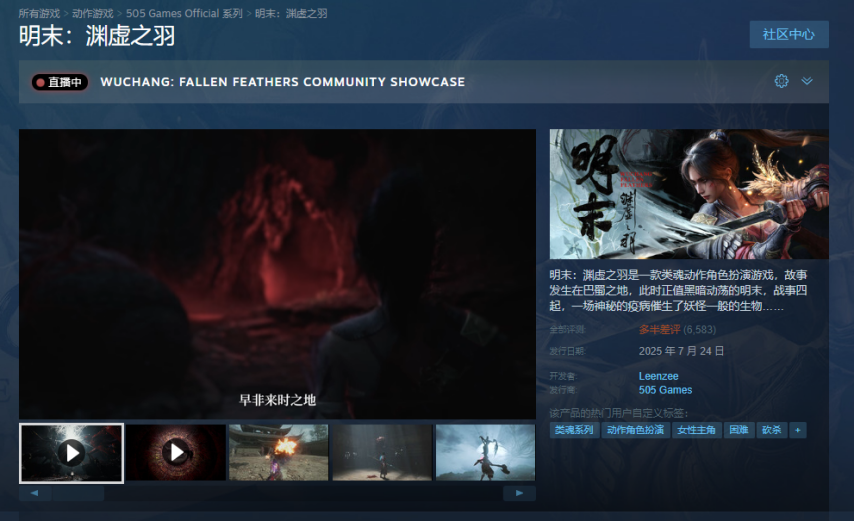Collapse the live broadcast banner chevron
Viewport: 854px width, 521px height.
tap(807, 81)
